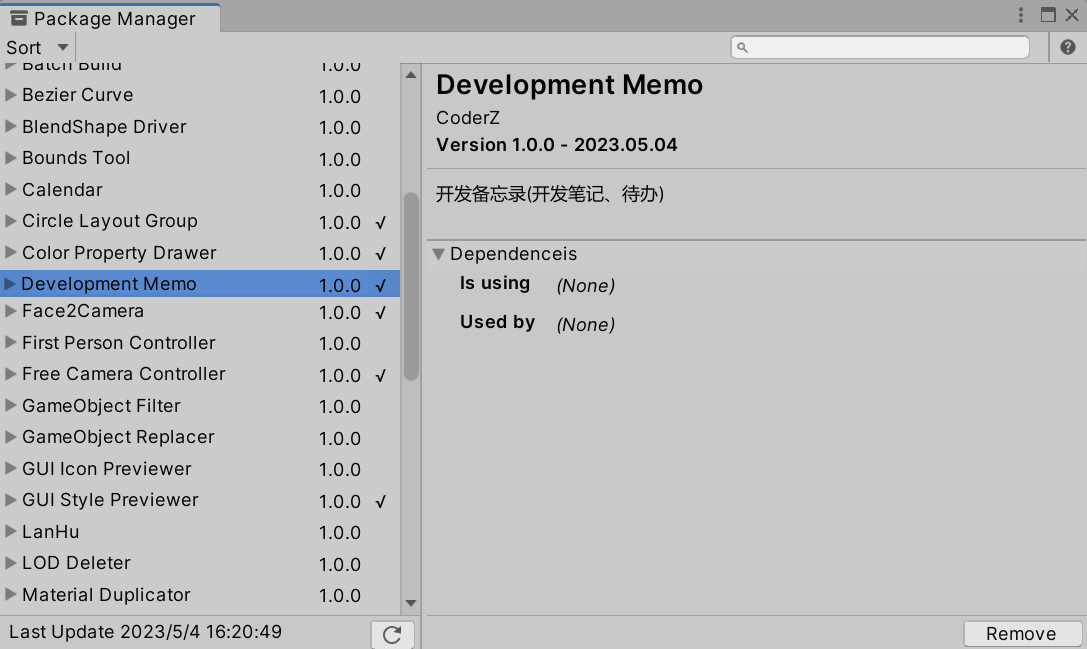The image size is (1087, 649).
Task: Select the Bounds Tool package
Action: pyautogui.click(x=200, y=158)
